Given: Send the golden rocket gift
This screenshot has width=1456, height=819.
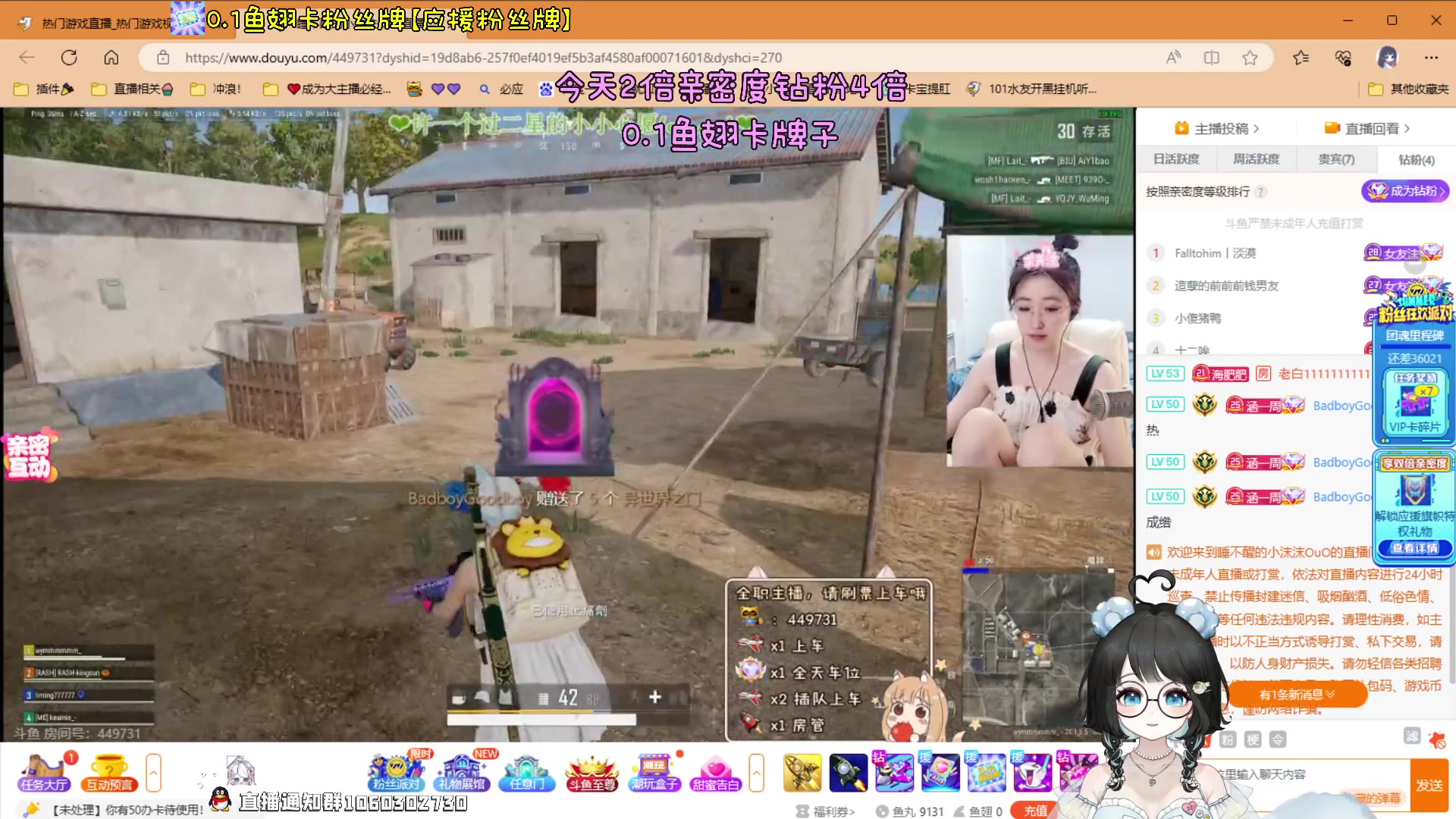Looking at the screenshot, I should (802, 773).
